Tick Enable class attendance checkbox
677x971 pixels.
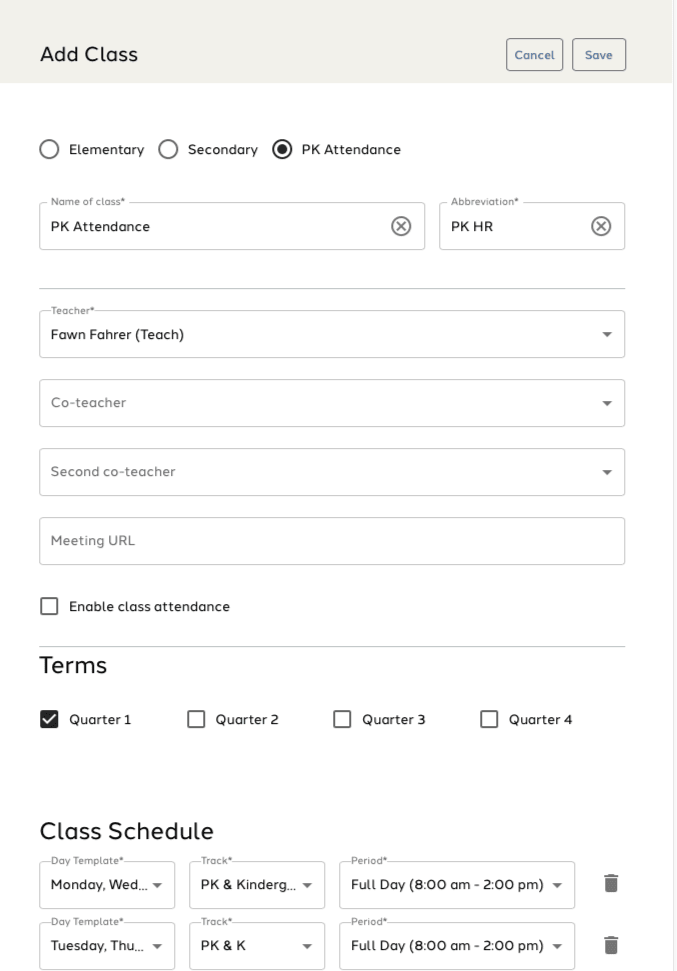click(x=49, y=606)
